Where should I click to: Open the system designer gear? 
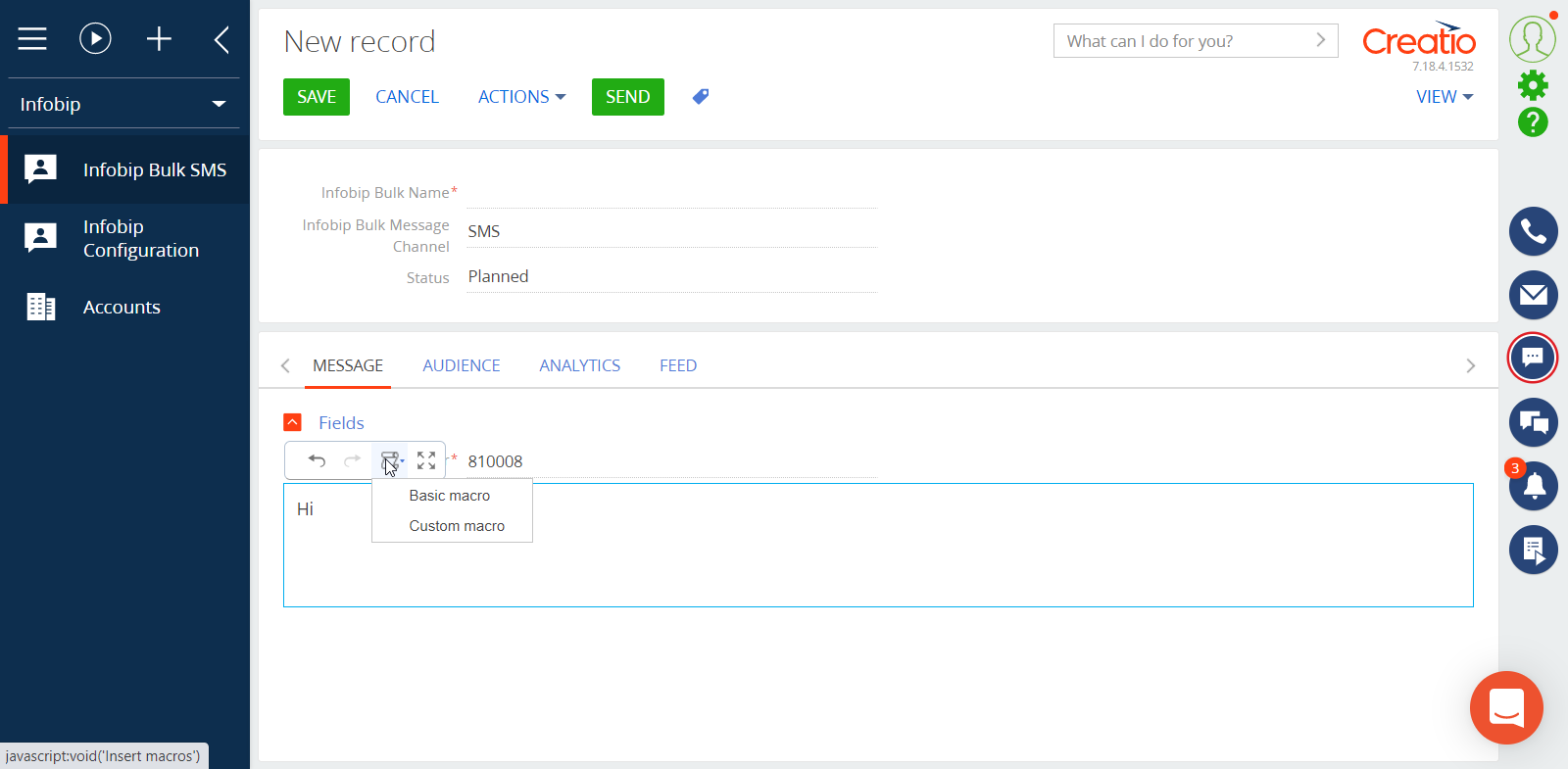click(x=1533, y=86)
